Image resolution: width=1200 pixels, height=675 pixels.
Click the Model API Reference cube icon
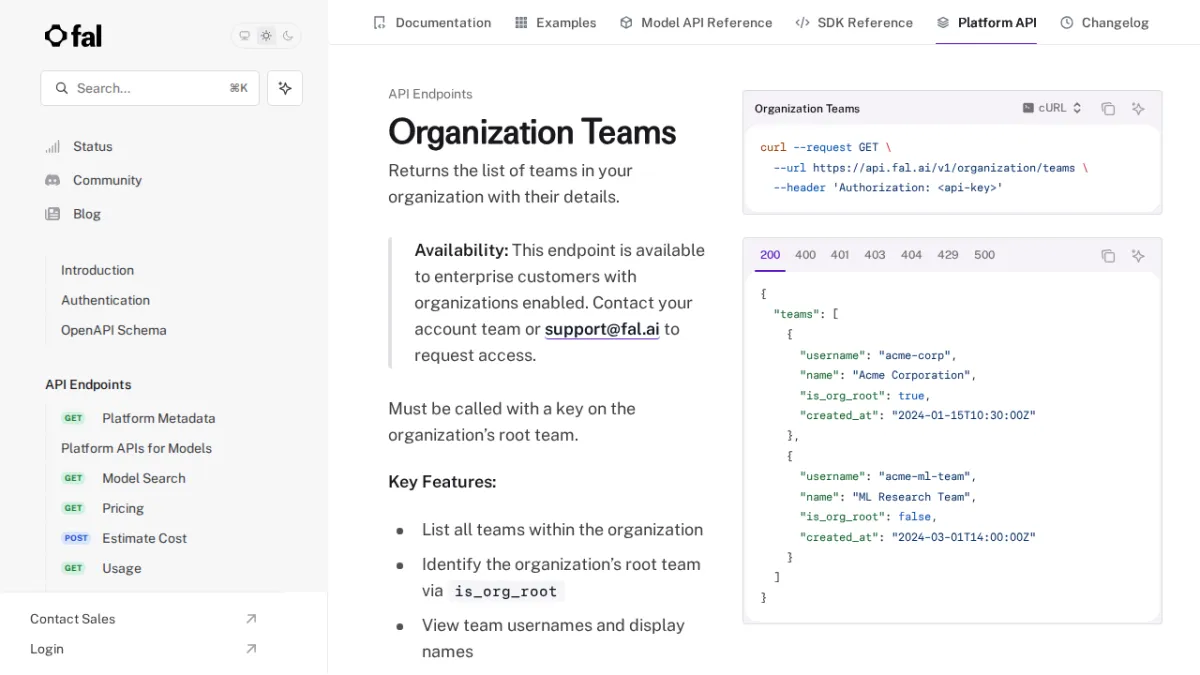pyautogui.click(x=626, y=22)
